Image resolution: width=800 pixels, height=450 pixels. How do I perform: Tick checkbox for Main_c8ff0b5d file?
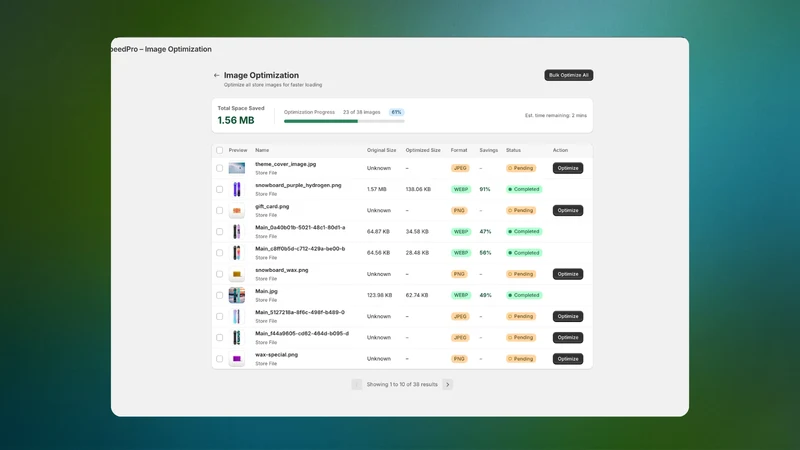point(219,253)
